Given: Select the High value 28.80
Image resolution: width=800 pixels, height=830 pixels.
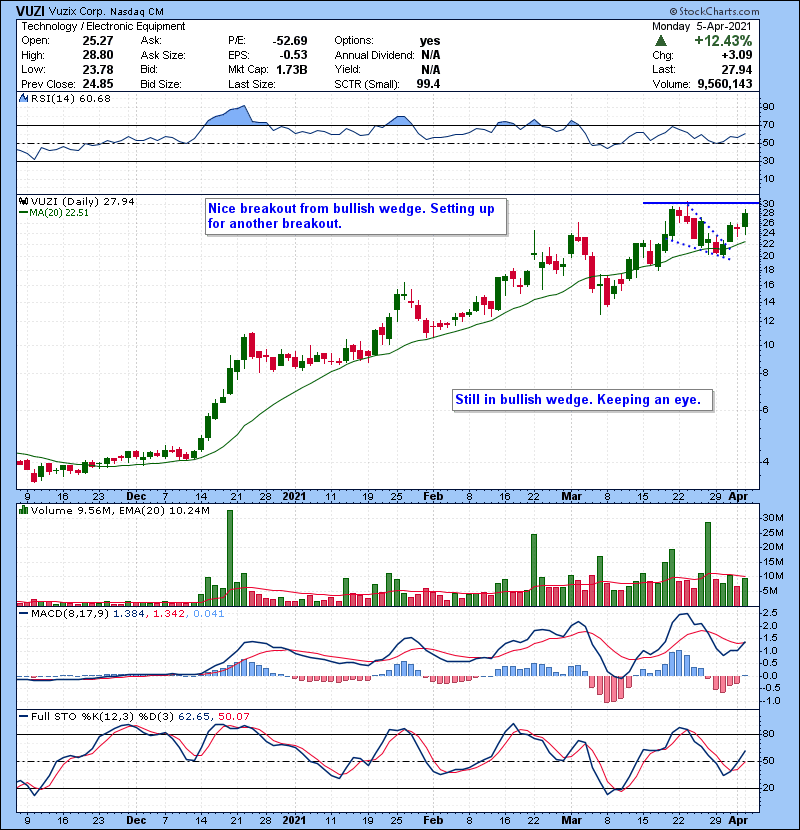Looking at the screenshot, I should click(98, 55).
